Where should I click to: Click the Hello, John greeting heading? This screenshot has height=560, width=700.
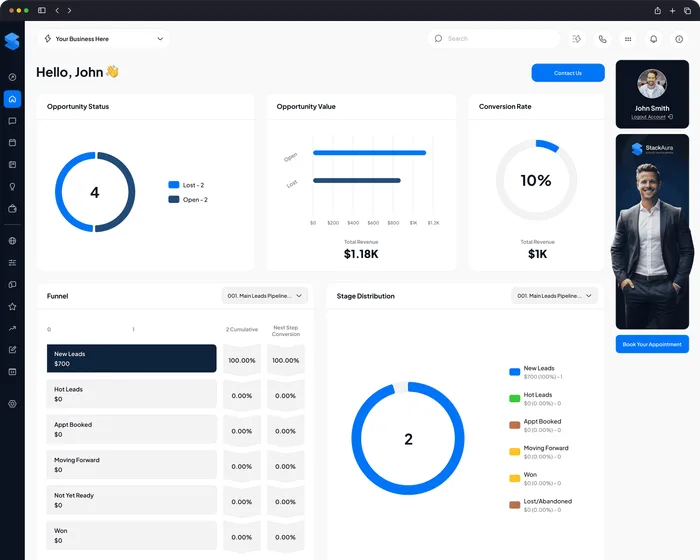point(77,72)
